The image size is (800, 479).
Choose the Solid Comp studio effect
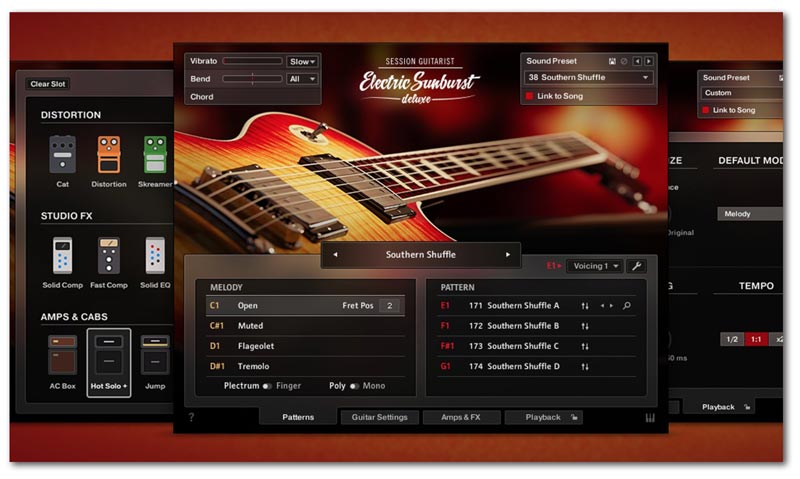point(63,256)
